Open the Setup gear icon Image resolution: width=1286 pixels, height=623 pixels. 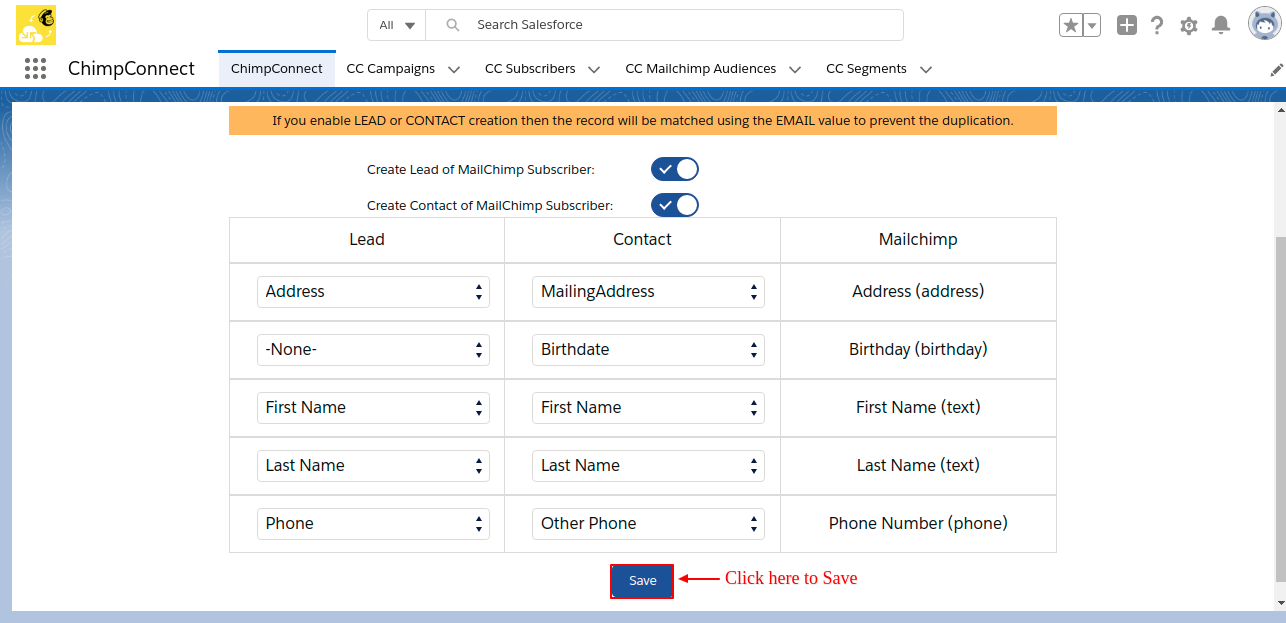pos(1188,26)
